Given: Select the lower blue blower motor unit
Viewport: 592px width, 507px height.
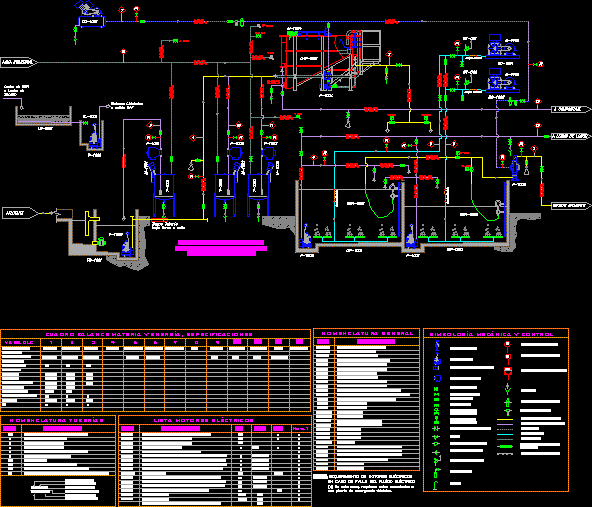Looking at the screenshot, I should pyautogui.click(x=502, y=80).
